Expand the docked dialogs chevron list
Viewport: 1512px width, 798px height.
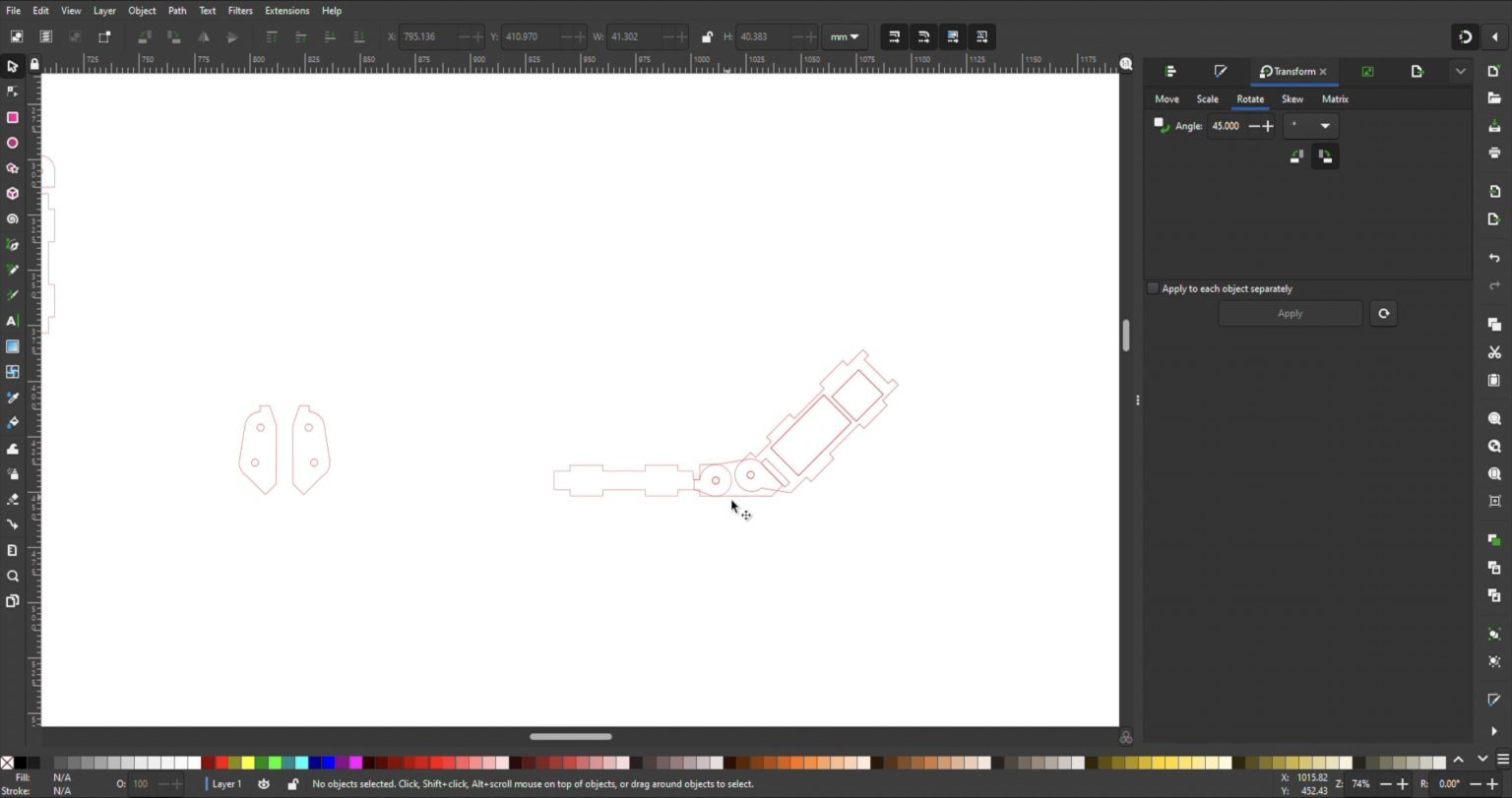1460,72
